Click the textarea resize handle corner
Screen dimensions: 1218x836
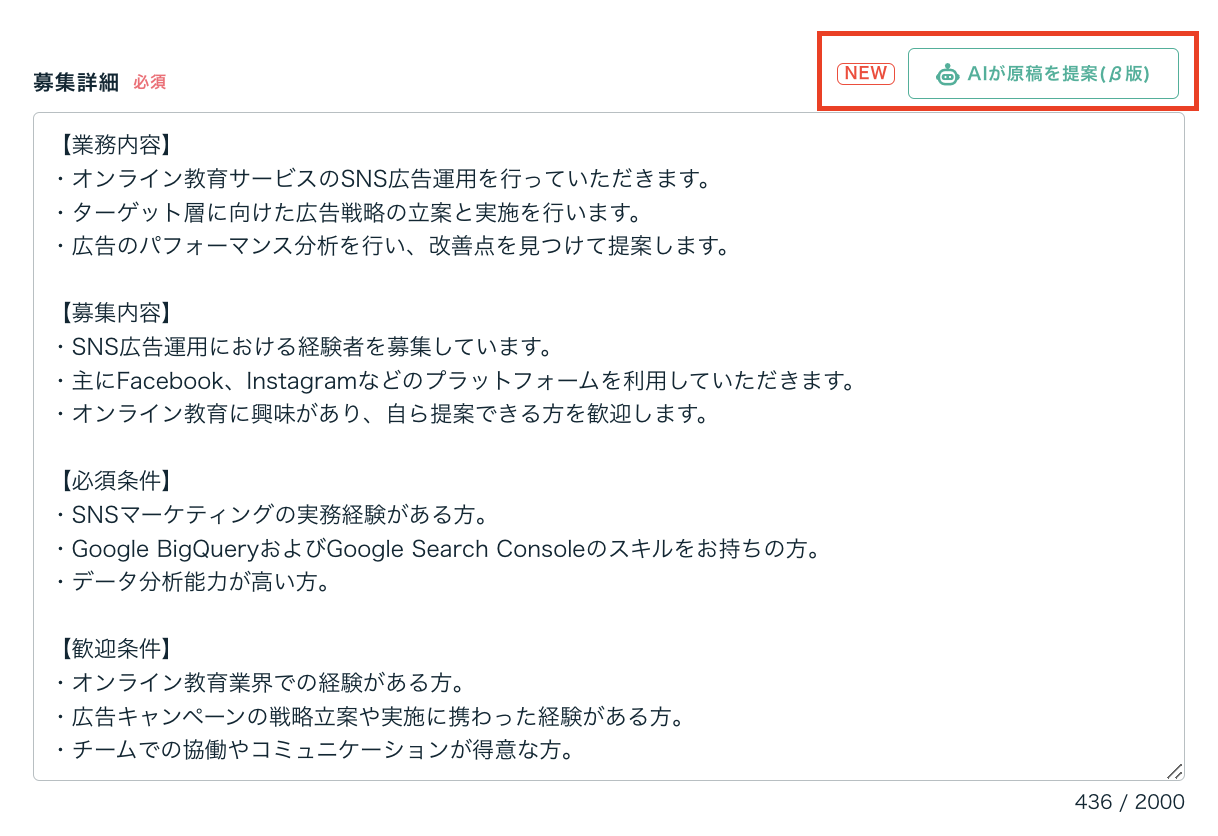point(1175,771)
